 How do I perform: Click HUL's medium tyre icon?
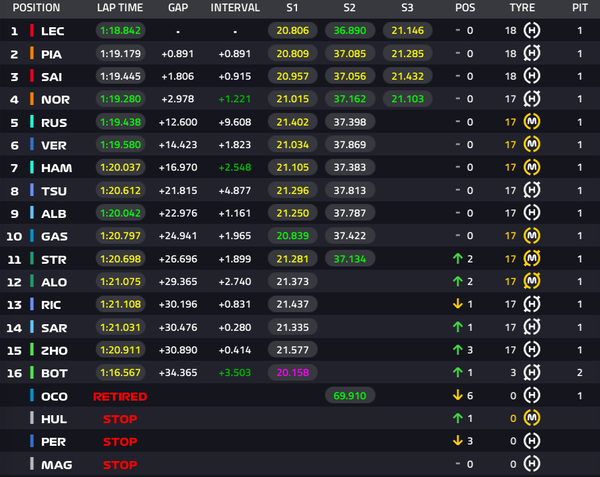click(x=532, y=418)
